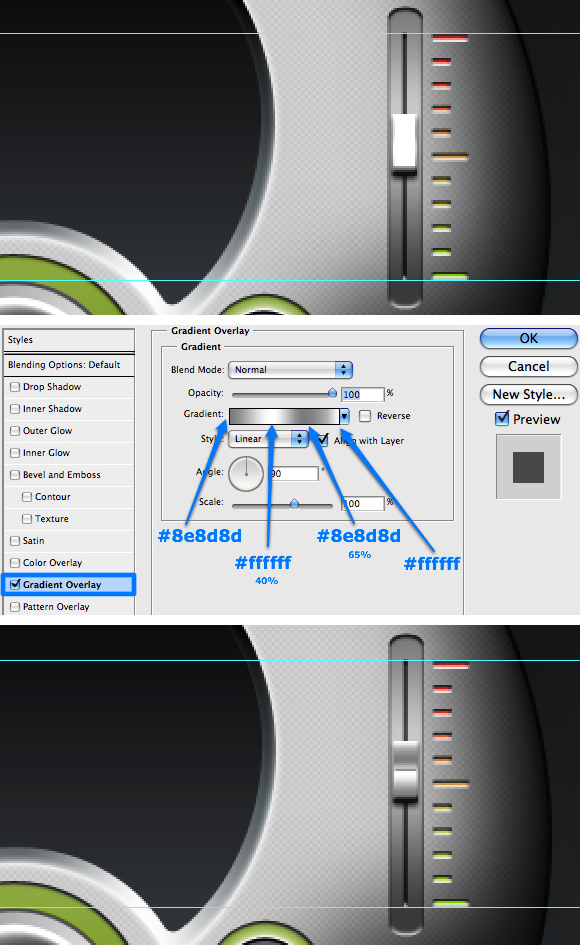Click the white slider knob in top image
Screen dimensions: 580x945
404,140
